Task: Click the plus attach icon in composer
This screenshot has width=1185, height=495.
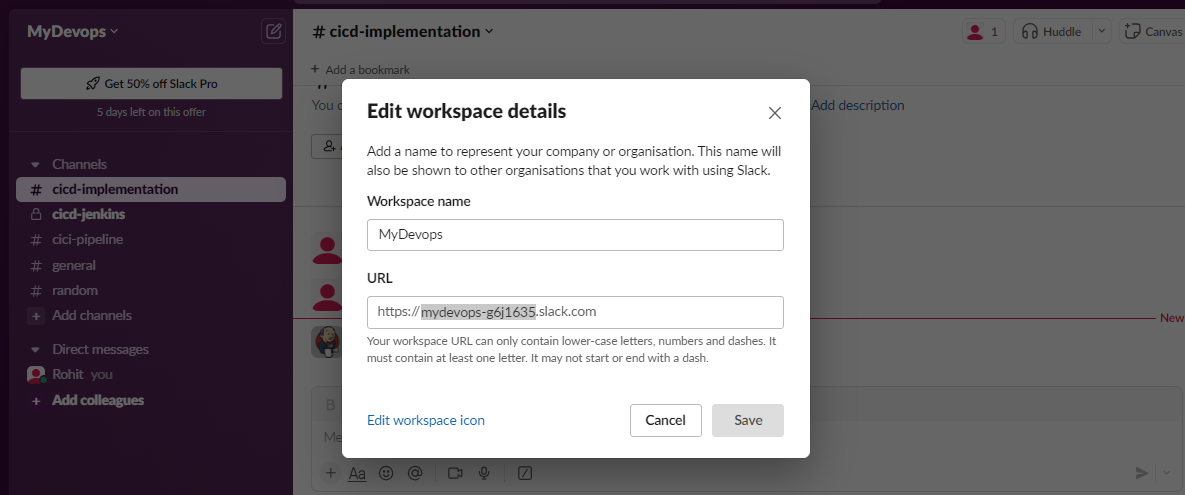Action: [331, 473]
